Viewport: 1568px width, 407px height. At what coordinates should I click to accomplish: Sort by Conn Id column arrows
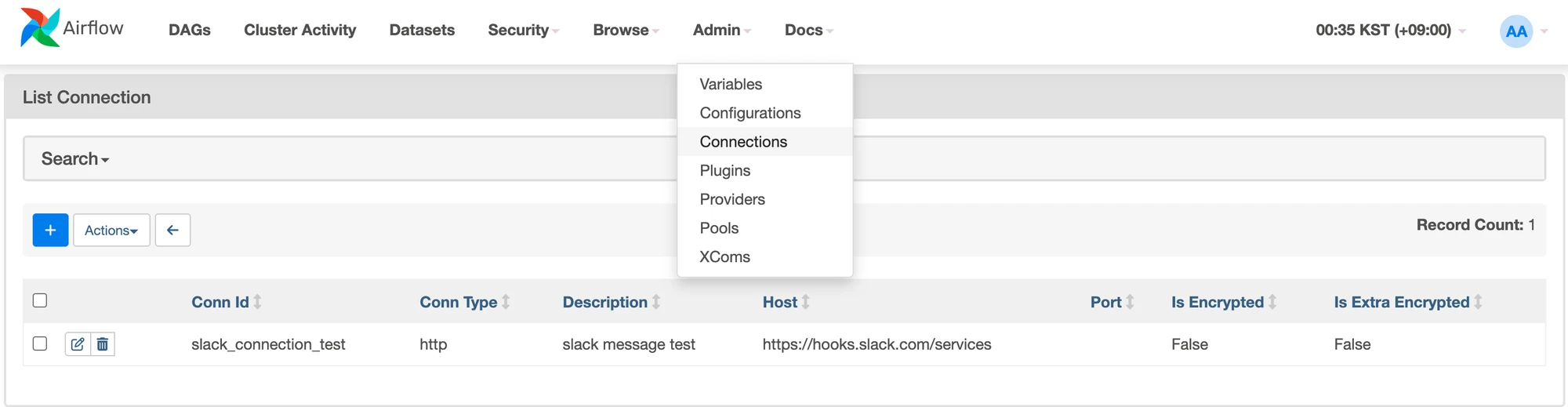257,302
